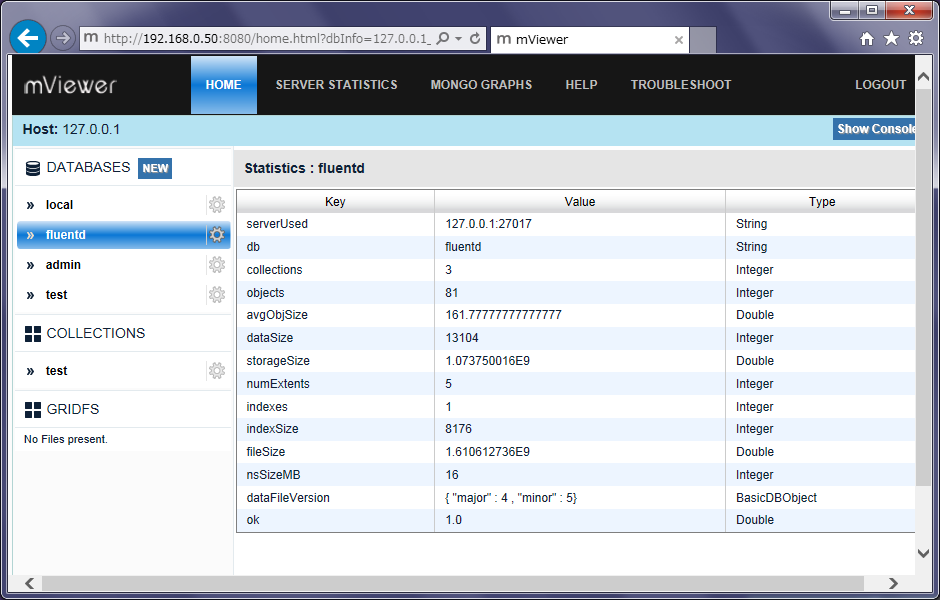Click the value 161.77777777777777
Image resolution: width=940 pixels, height=600 pixels.
pos(504,315)
